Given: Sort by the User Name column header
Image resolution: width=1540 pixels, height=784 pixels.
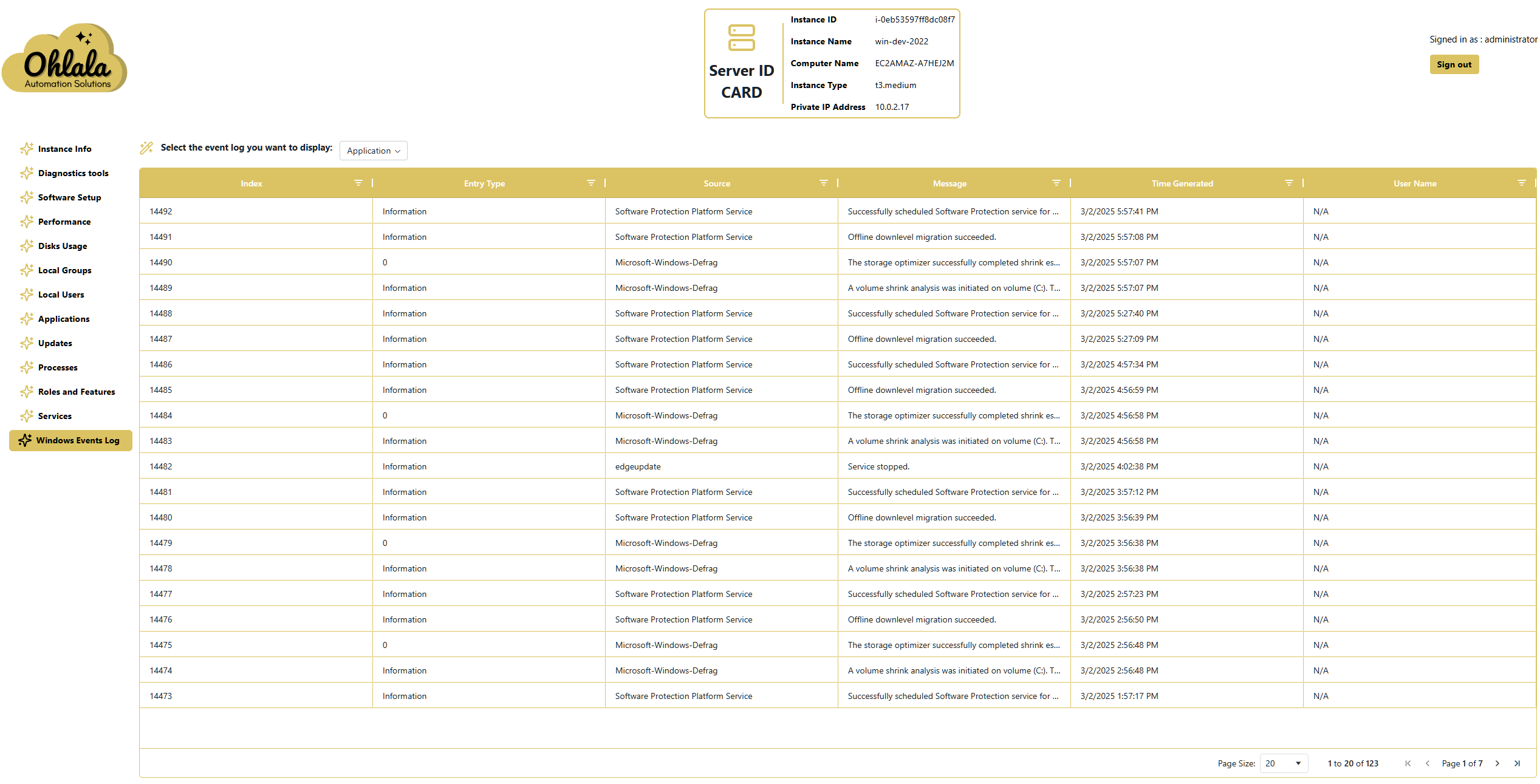Looking at the screenshot, I should click(1415, 183).
